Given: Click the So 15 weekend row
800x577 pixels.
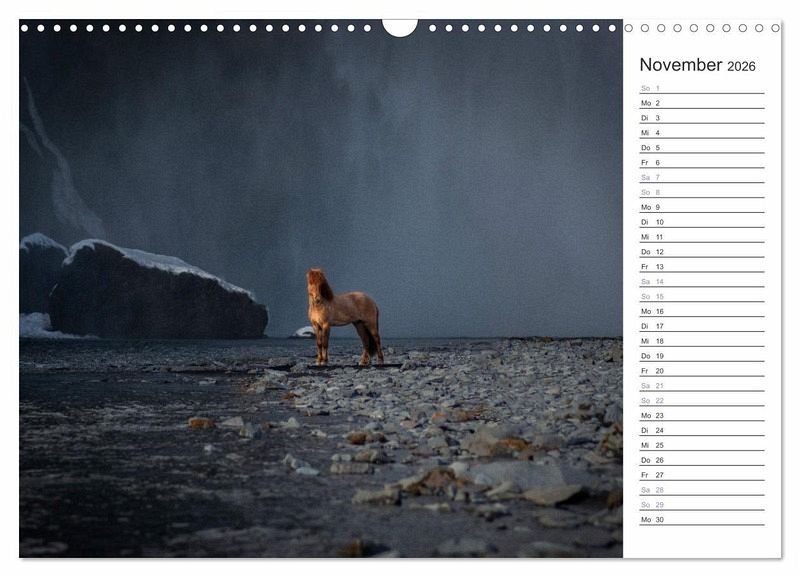Looking at the screenshot, I should pyautogui.click(x=701, y=296).
